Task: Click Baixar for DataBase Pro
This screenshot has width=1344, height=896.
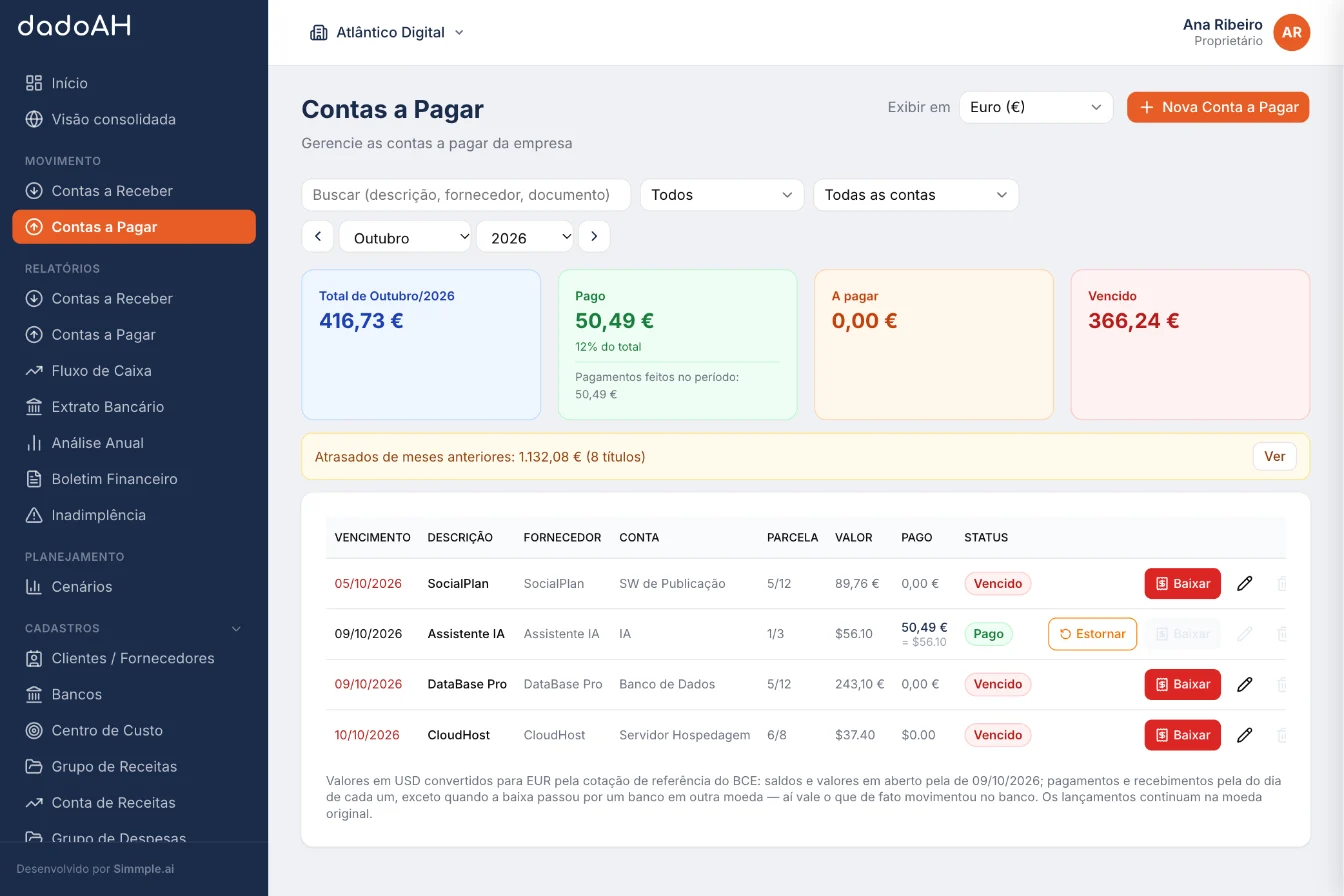Action: [1182, 684]
